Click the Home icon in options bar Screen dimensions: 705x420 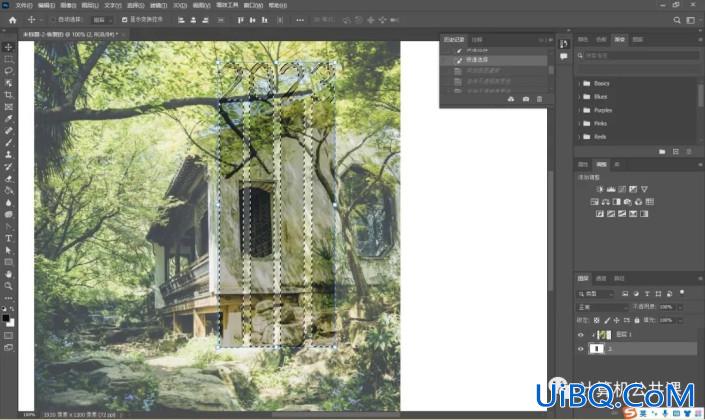click(13, 20)
